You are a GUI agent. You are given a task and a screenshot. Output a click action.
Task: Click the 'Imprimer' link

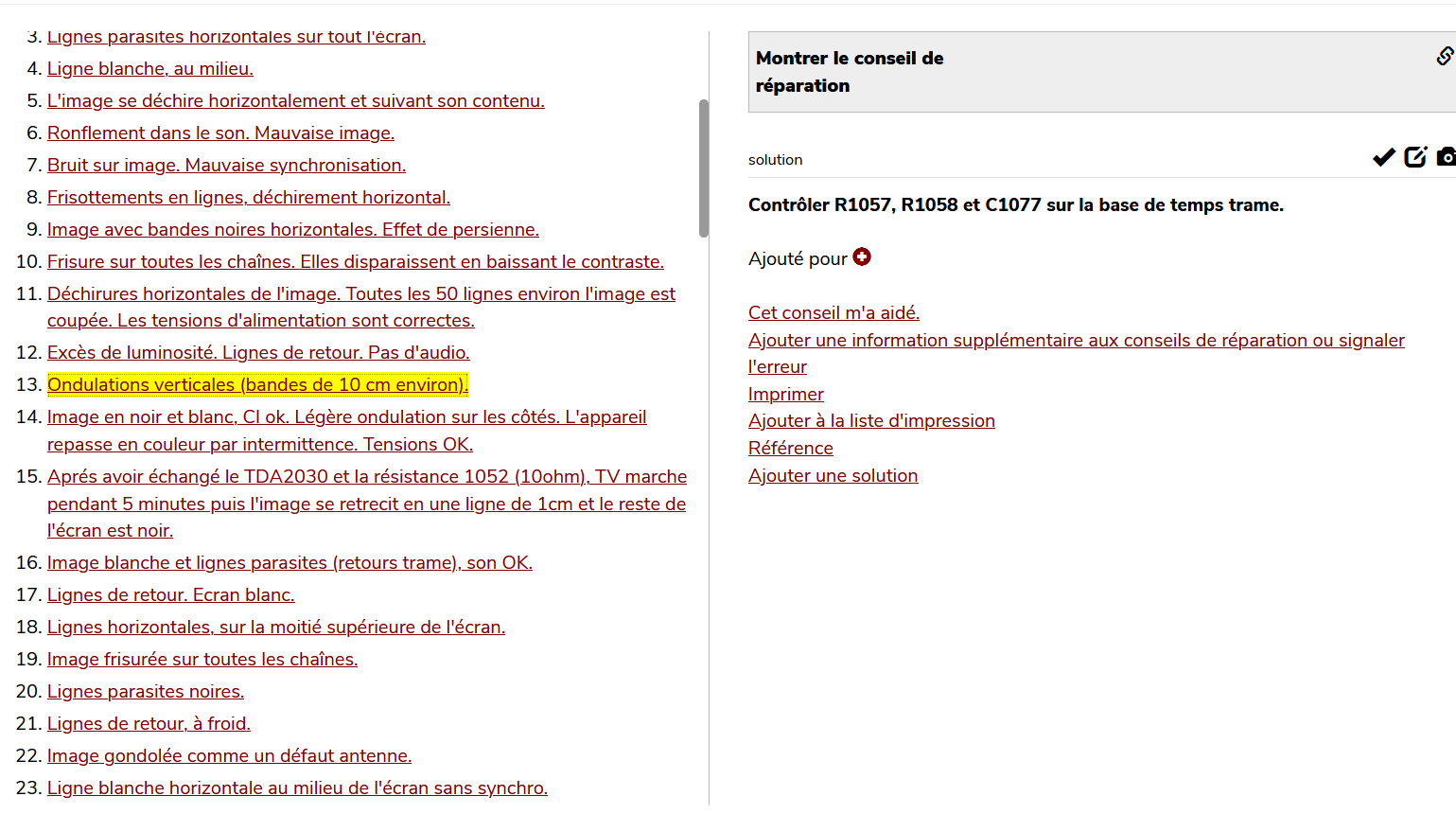[x=786, y=394]
